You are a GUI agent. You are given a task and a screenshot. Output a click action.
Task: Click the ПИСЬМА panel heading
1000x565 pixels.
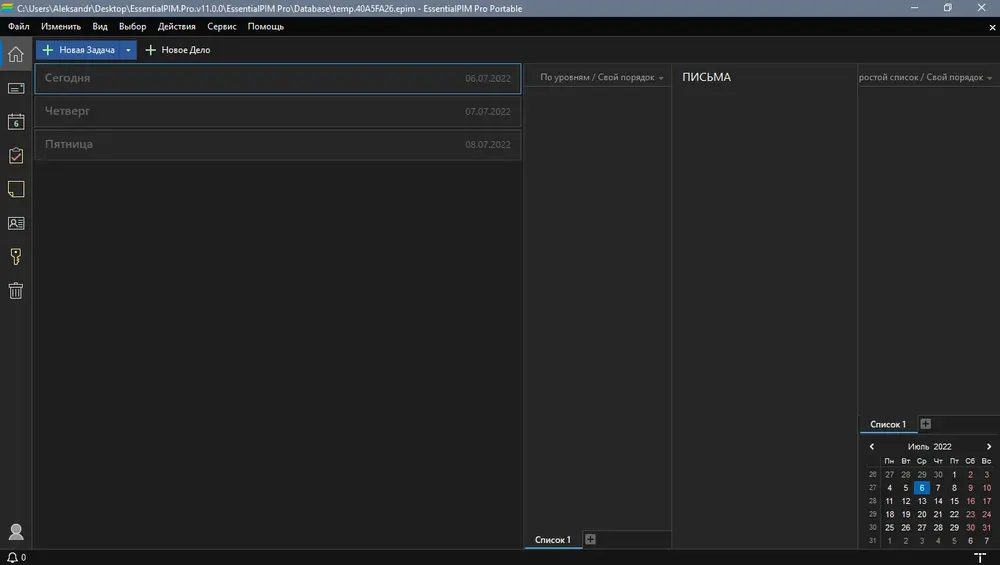[x=707, y=77]
